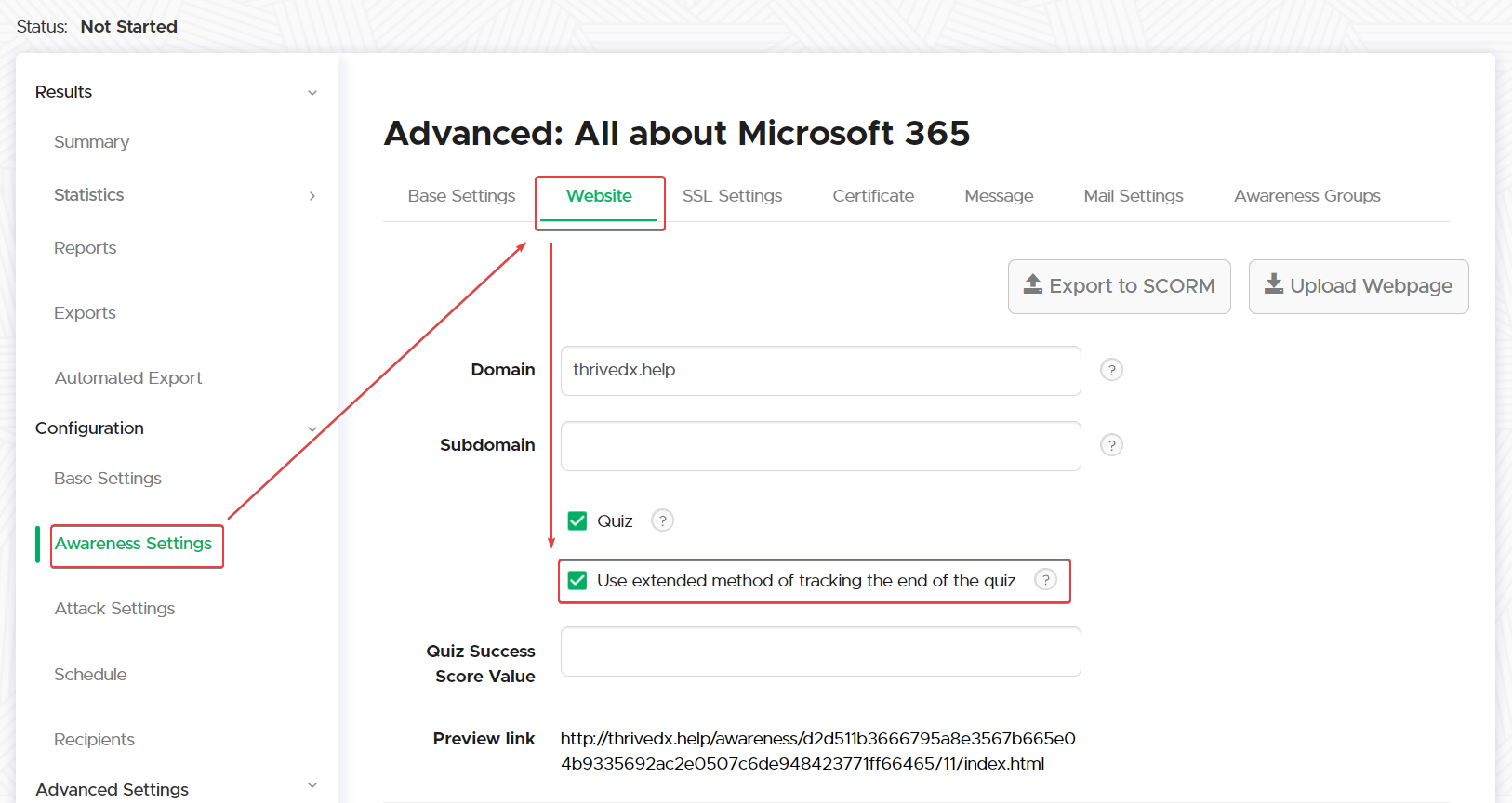Viewport: 1512px width, 803px height.
Task: Open the Certificate tab
Action: [873, 196]
